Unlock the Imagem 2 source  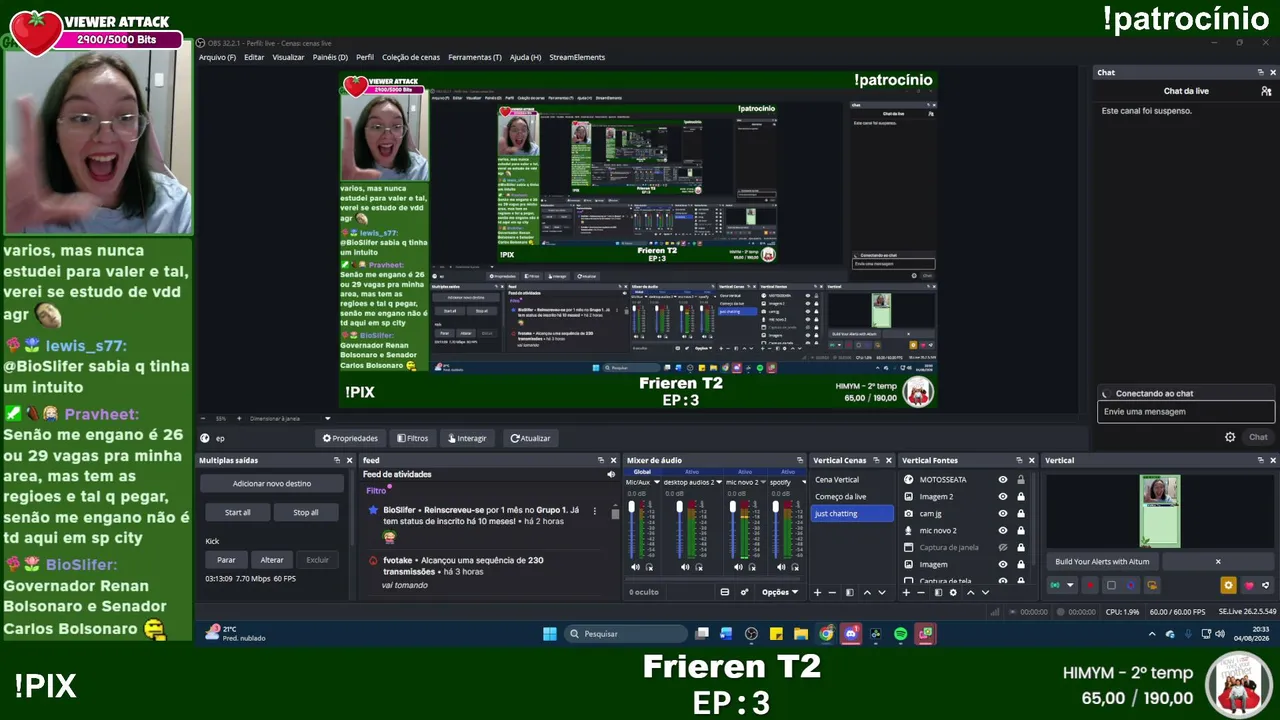pyautogui.click(x=1021, y=497)
